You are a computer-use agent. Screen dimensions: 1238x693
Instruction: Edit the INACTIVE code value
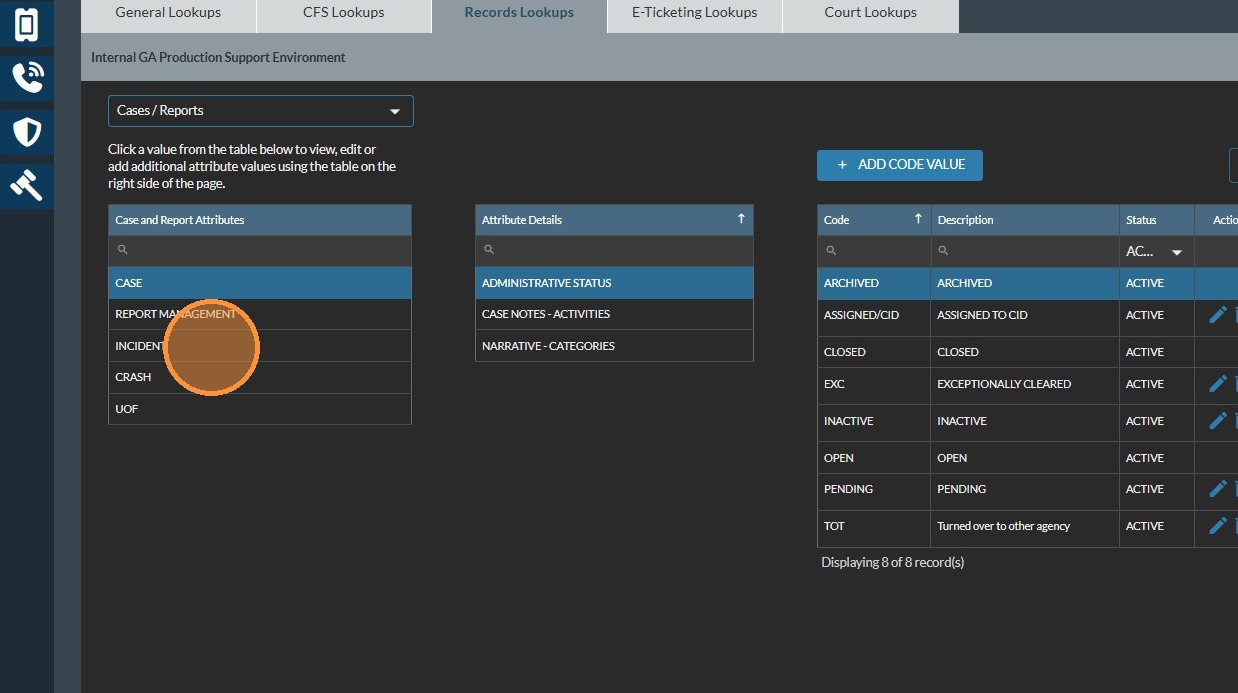tap(1217, 421)
